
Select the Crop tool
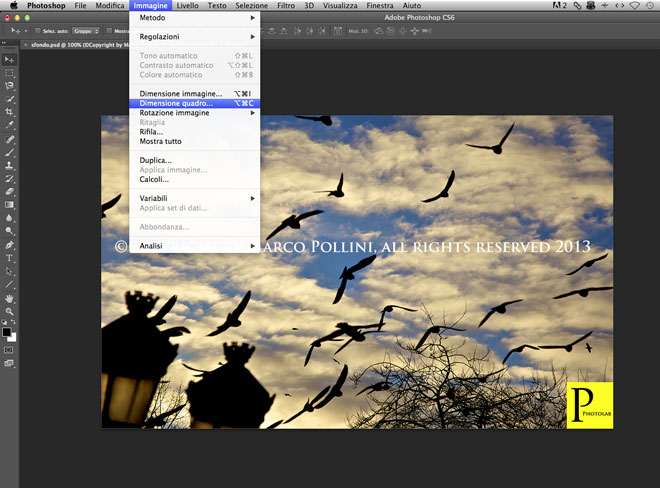9,112
